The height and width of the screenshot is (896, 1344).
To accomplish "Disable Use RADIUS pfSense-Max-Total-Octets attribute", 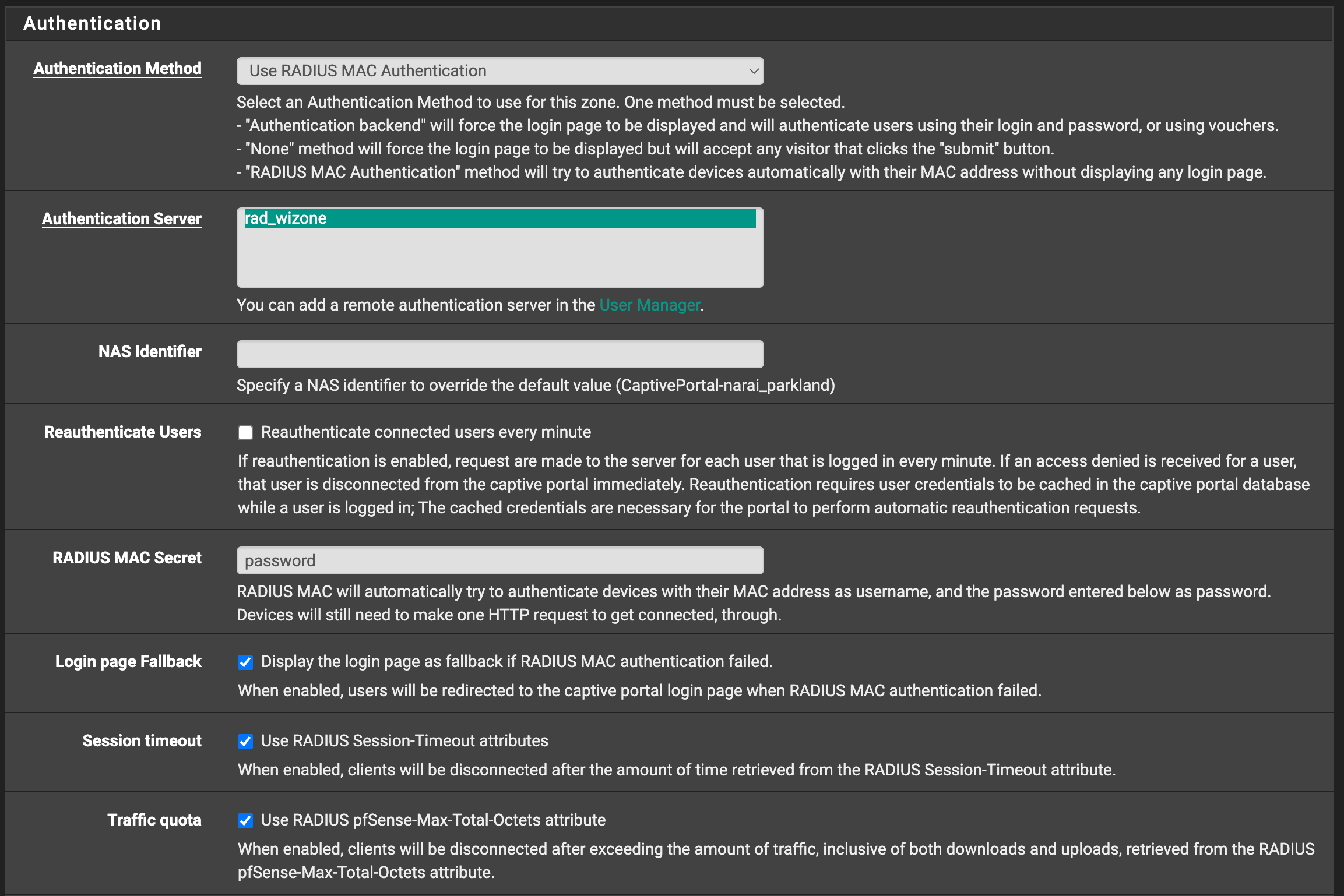I will [245, 820].
